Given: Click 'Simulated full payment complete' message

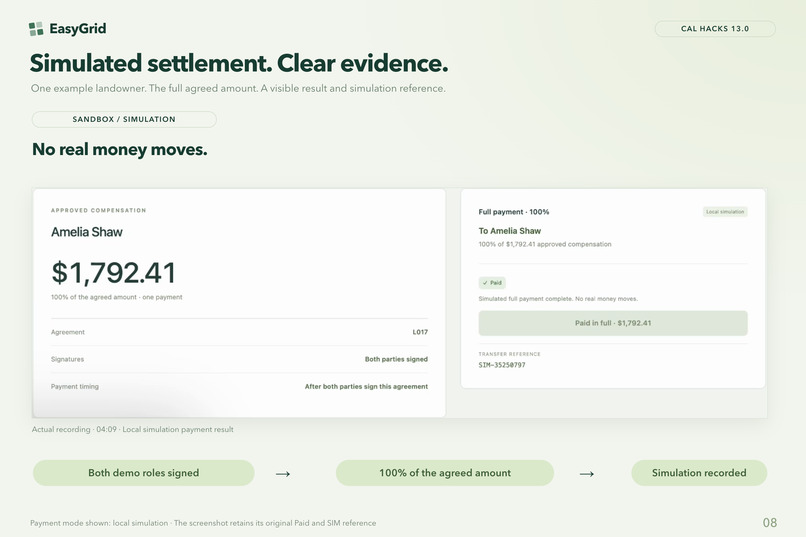Looking at the screenshot, I should pyautogui.click(x=558, y=299).
